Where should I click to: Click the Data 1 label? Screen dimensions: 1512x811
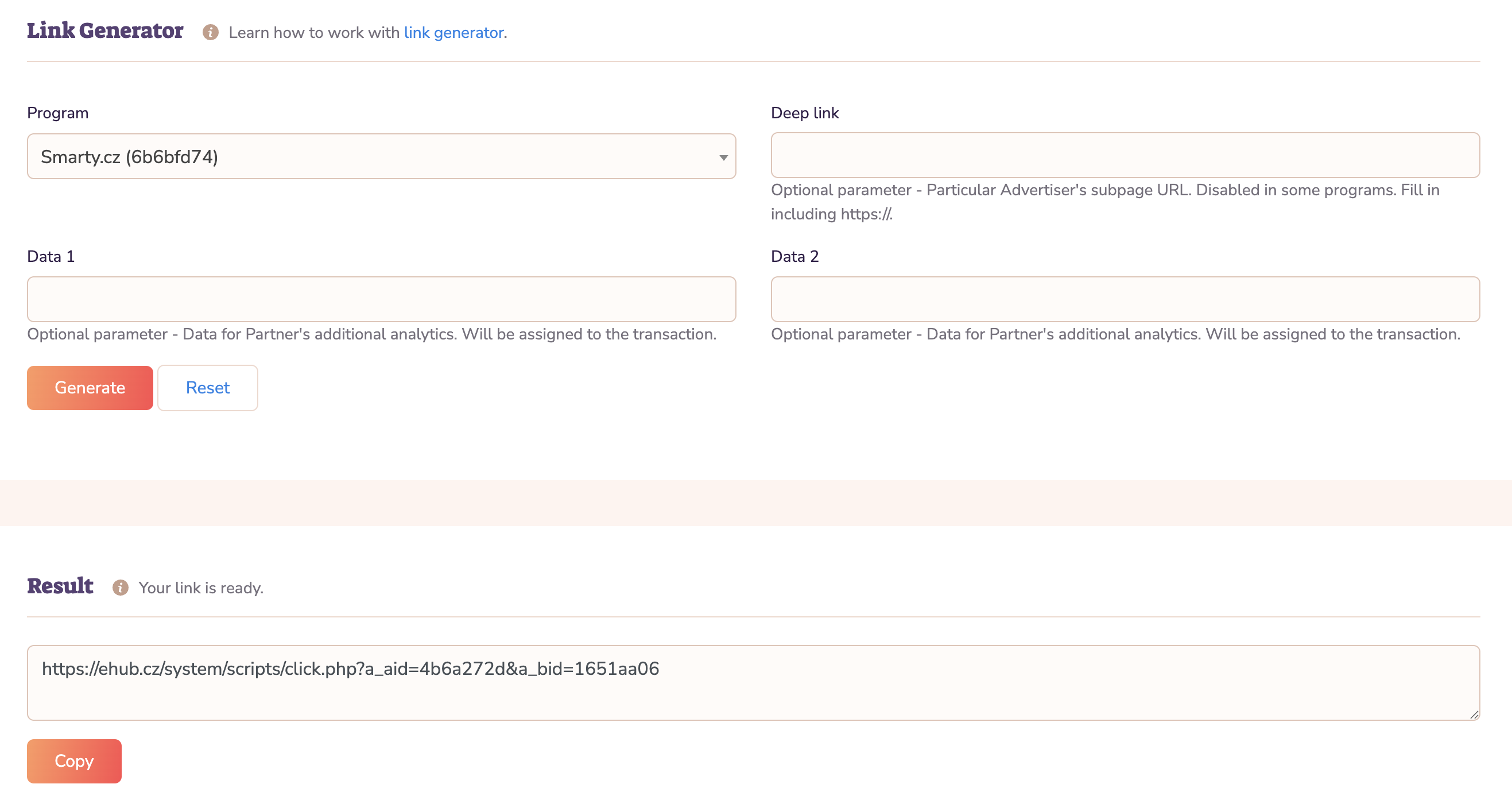(51, 256)
